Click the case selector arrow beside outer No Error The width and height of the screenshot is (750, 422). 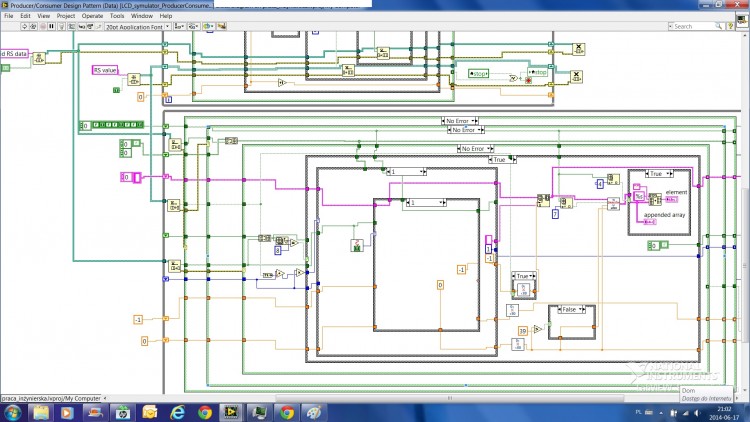[475, 121]
